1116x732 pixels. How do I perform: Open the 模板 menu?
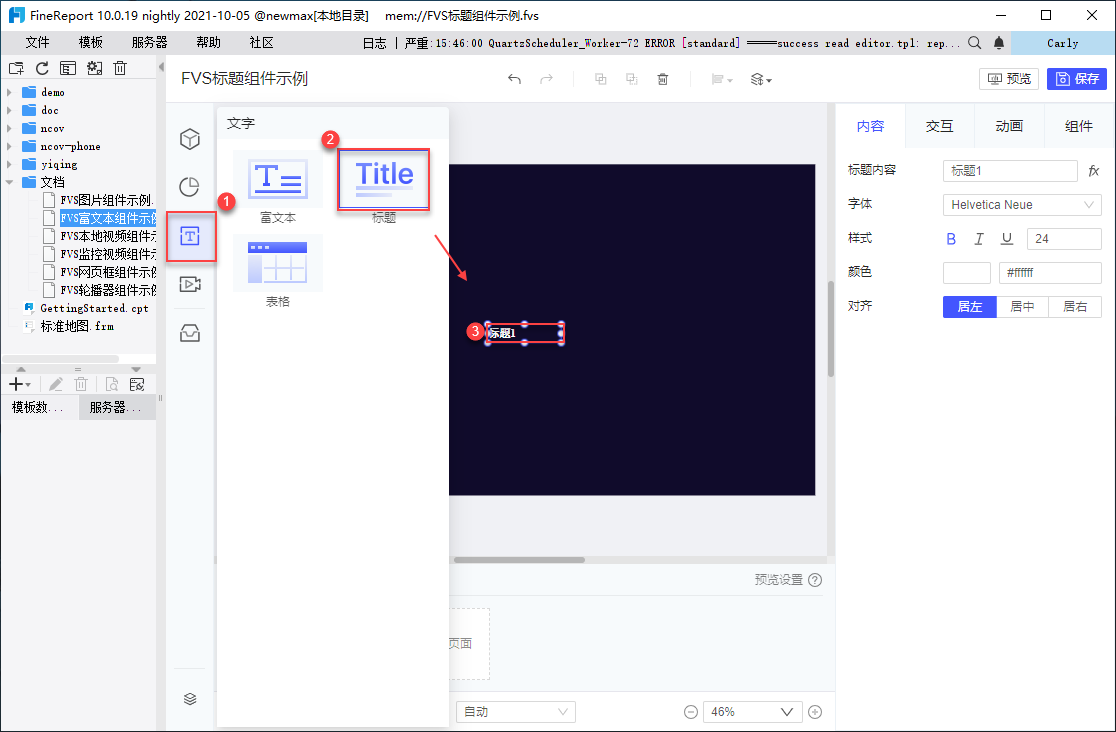coord(90,43)
